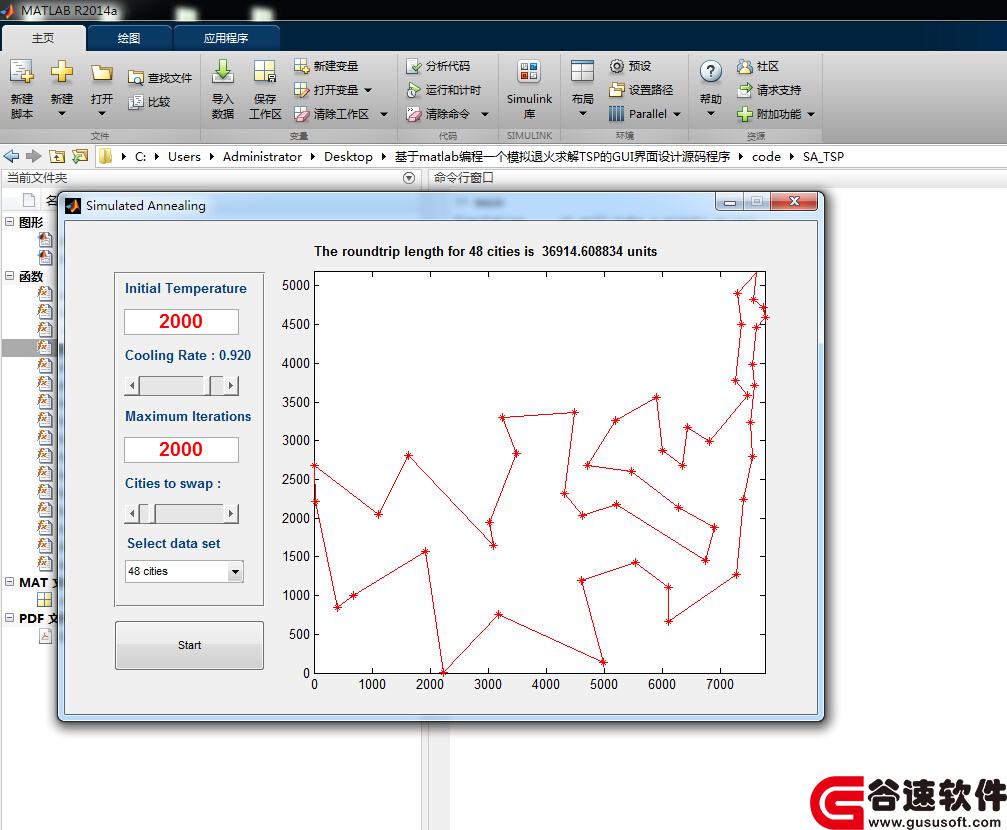Click Analyze Code (分析代码) icon

(414, 66)
